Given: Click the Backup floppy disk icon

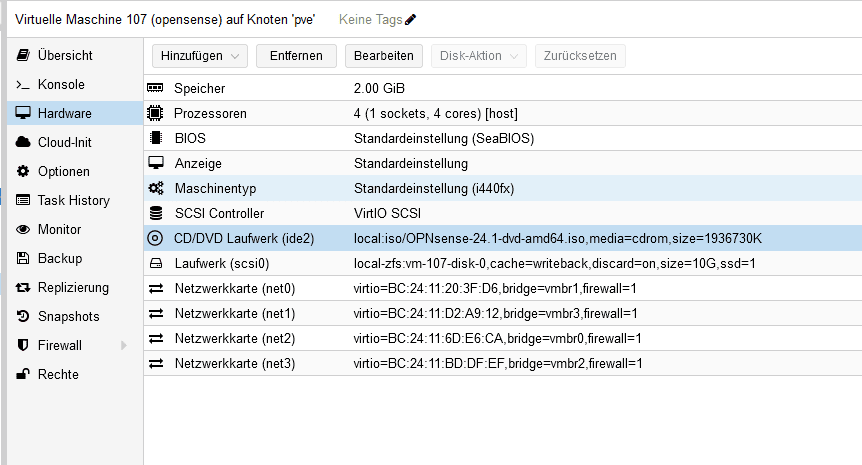Looking at the screenshot, I should (23, 259).
